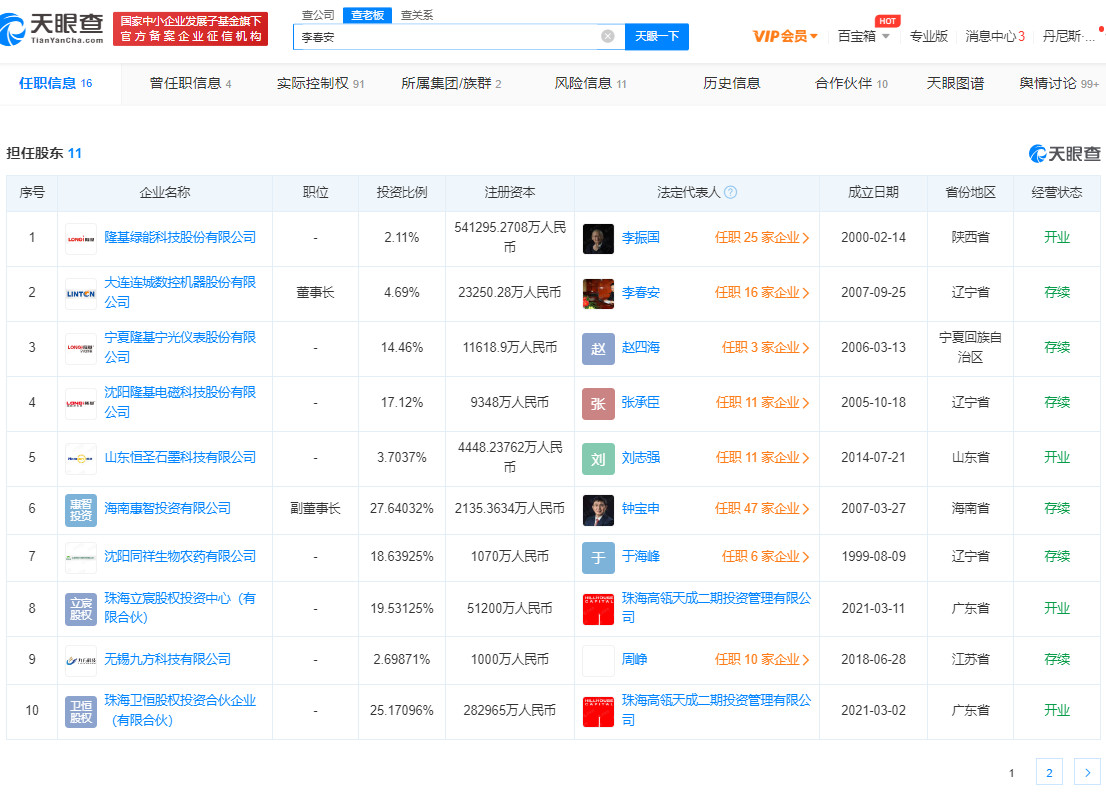Open the 百宝箱 dropdown menu
Viewport: 1106px width, 794px height.
(x=863, y=36)
